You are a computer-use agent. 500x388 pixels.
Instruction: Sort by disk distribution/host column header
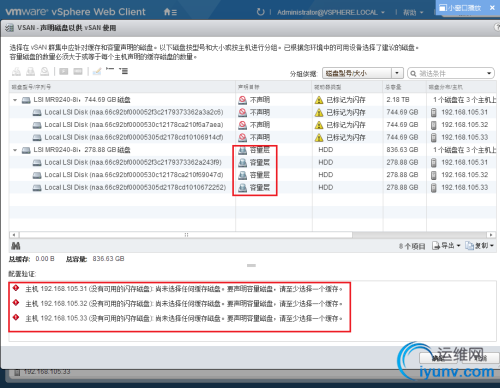coord(461,87)
